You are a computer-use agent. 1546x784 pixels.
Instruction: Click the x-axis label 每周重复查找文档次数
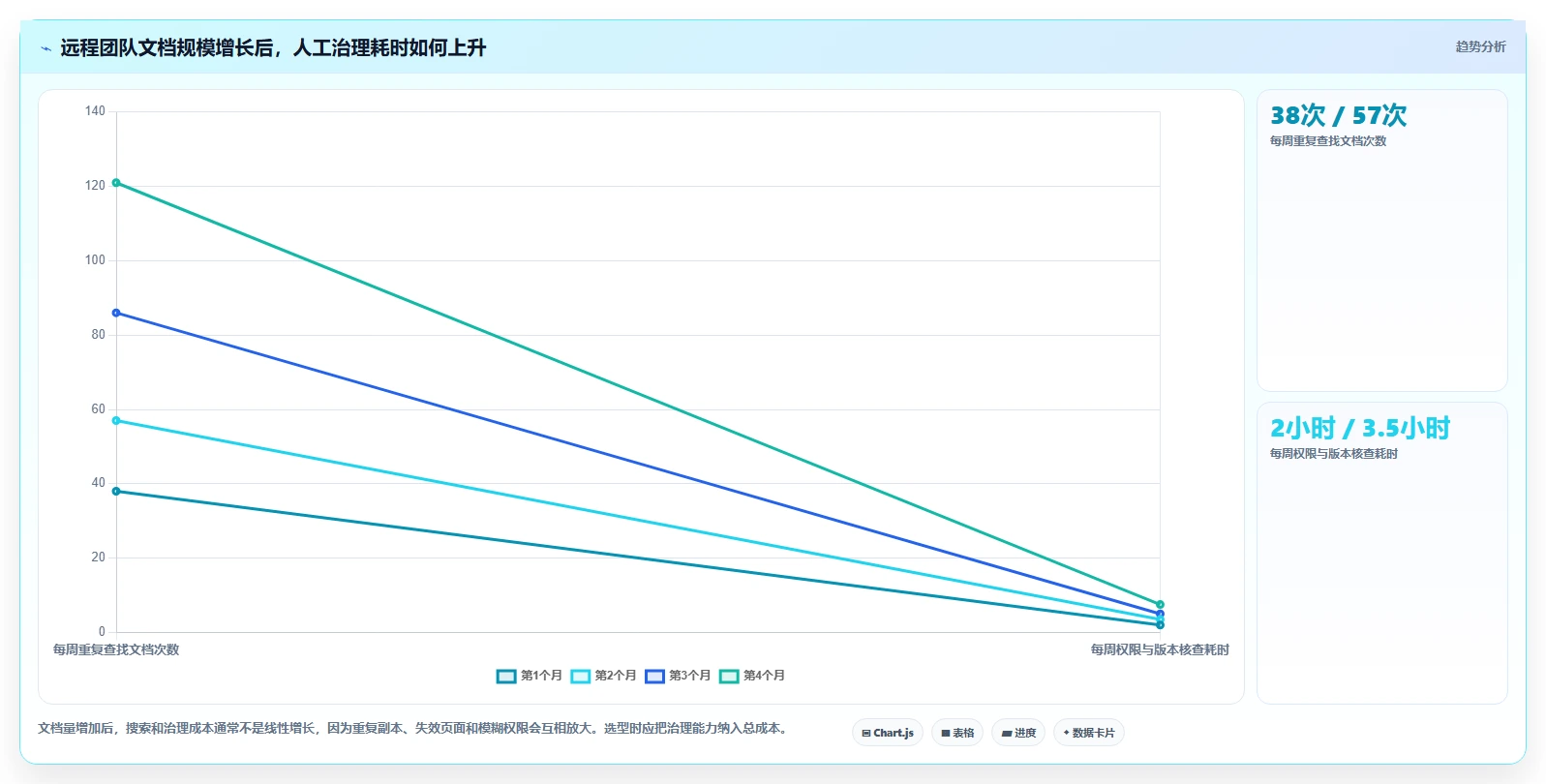[x=116, y=650]
